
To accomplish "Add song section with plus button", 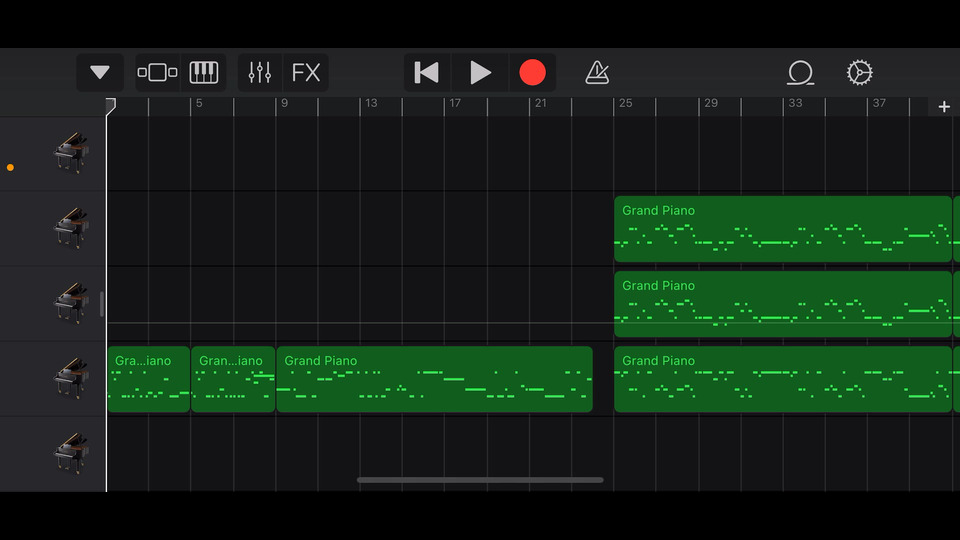I will coord(944,107).
